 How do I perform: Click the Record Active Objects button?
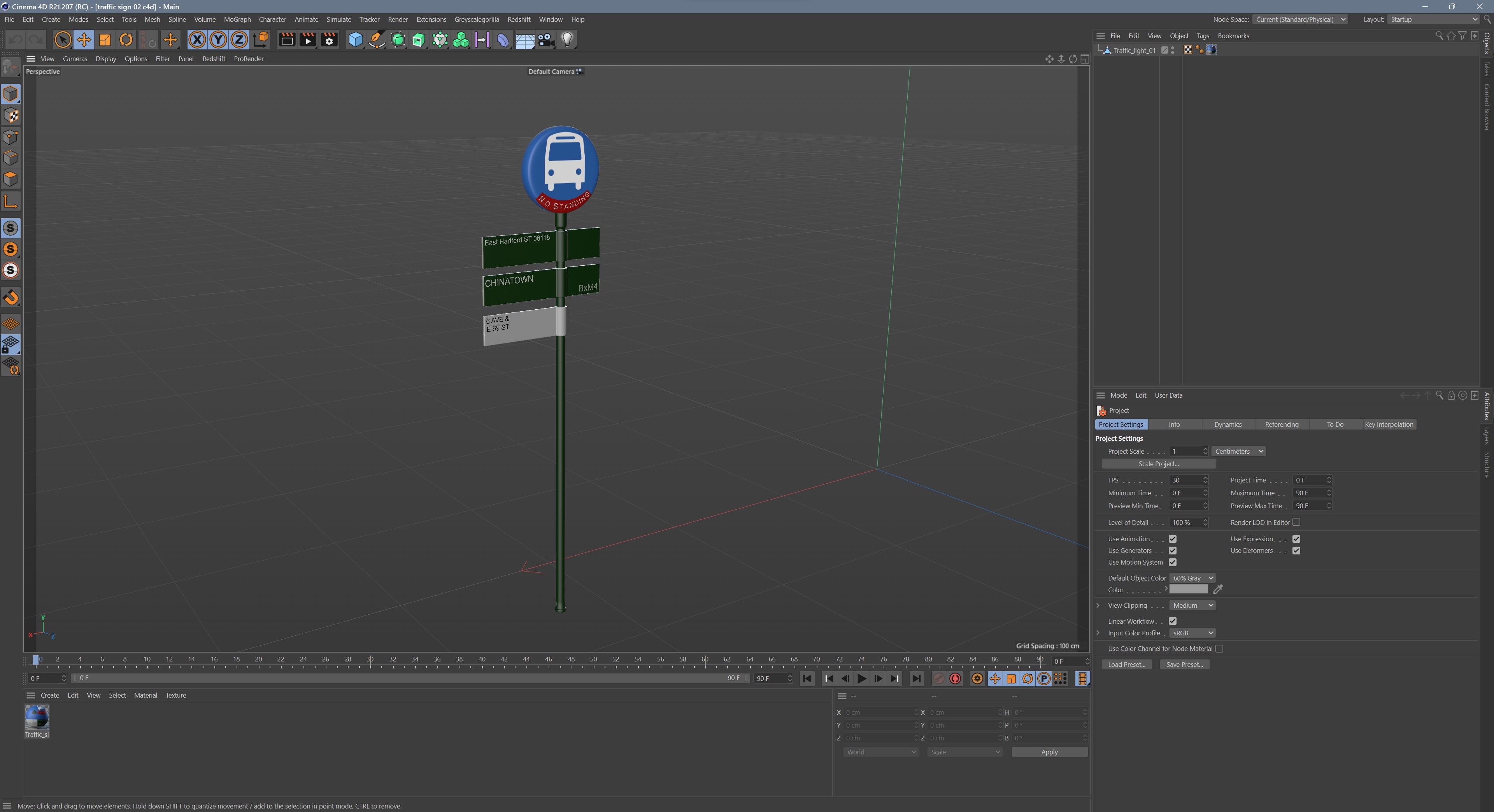938,679
